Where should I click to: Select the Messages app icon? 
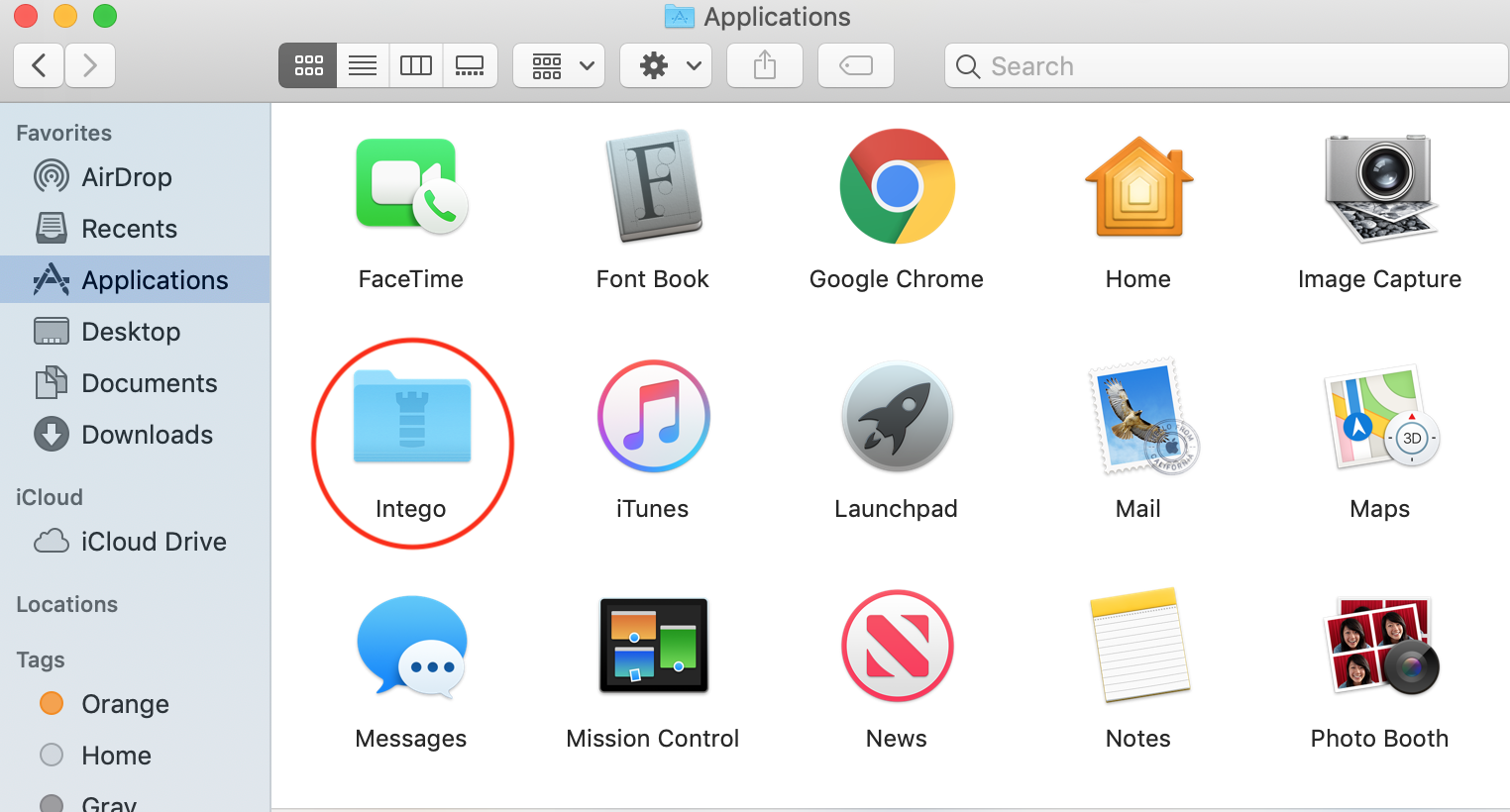tap(411, 646)
